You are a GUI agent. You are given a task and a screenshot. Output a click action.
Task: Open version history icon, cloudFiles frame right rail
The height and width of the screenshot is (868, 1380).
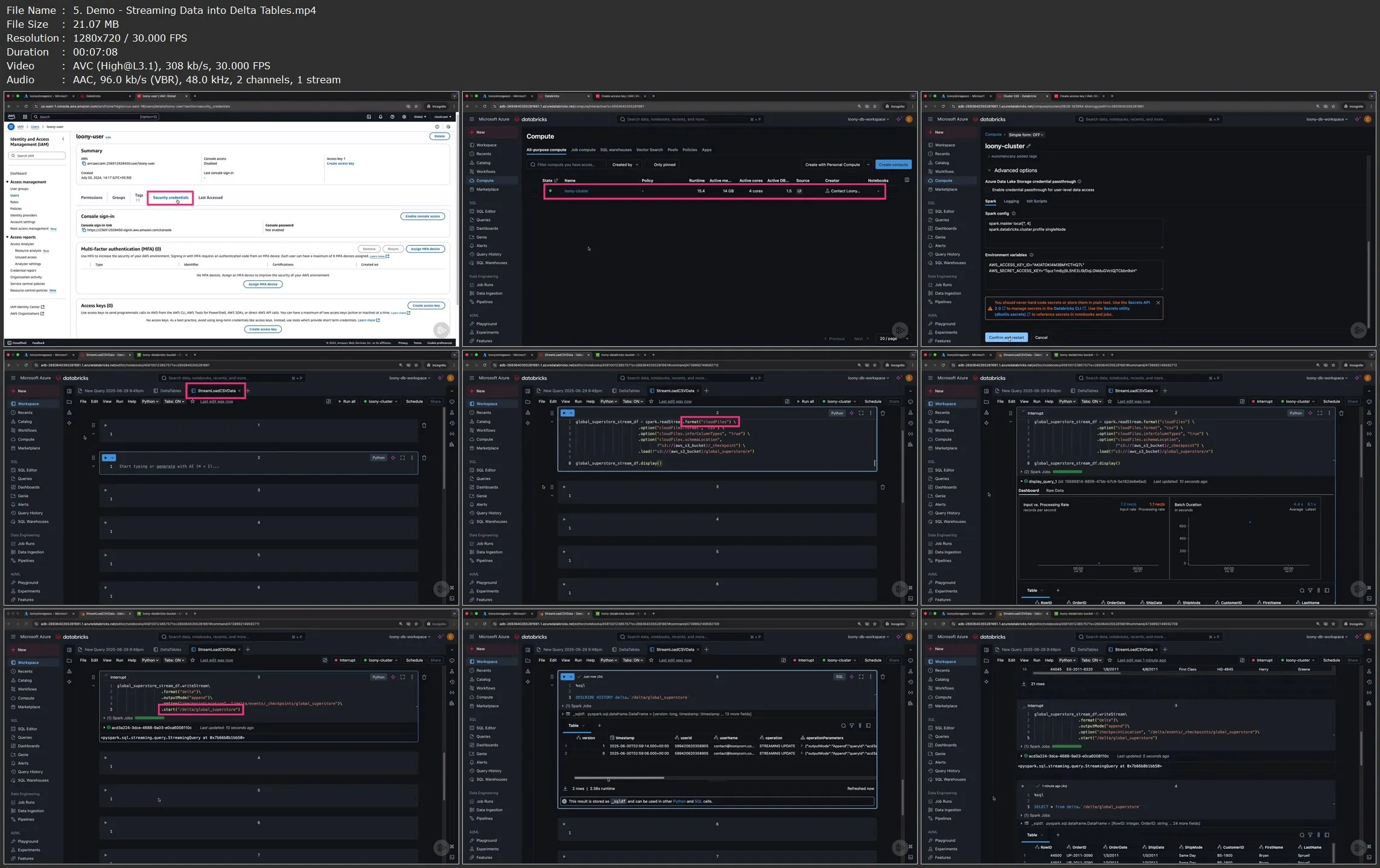[911, 423]
